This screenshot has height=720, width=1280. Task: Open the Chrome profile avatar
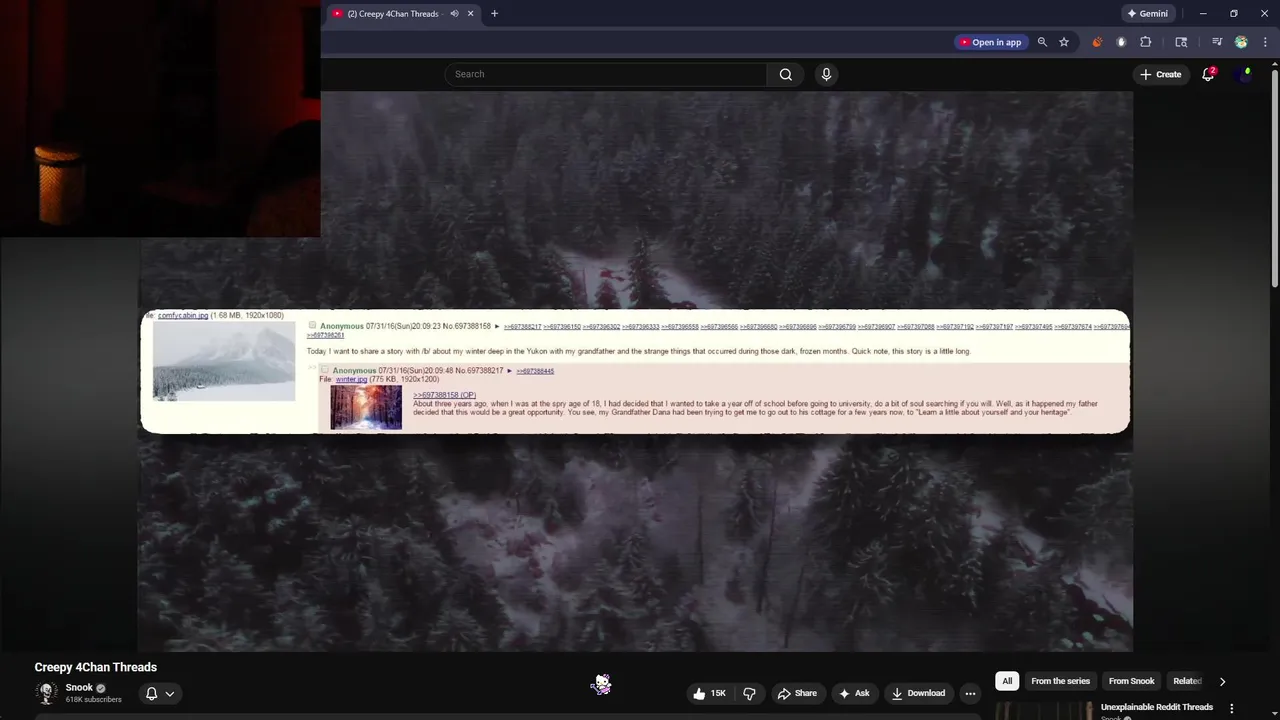point(1241,42)
